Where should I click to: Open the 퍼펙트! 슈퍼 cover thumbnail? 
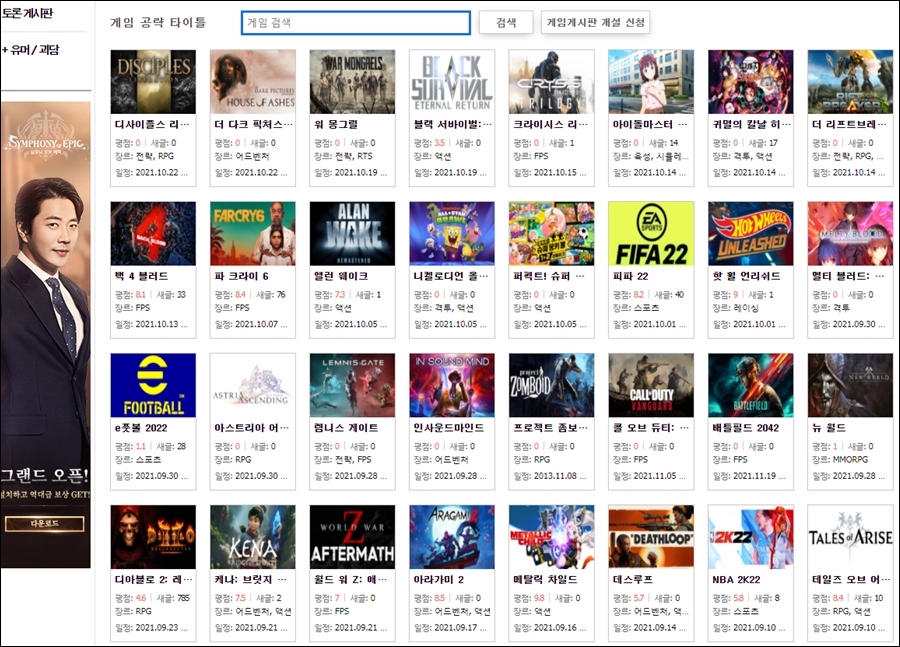pos(552,234)
